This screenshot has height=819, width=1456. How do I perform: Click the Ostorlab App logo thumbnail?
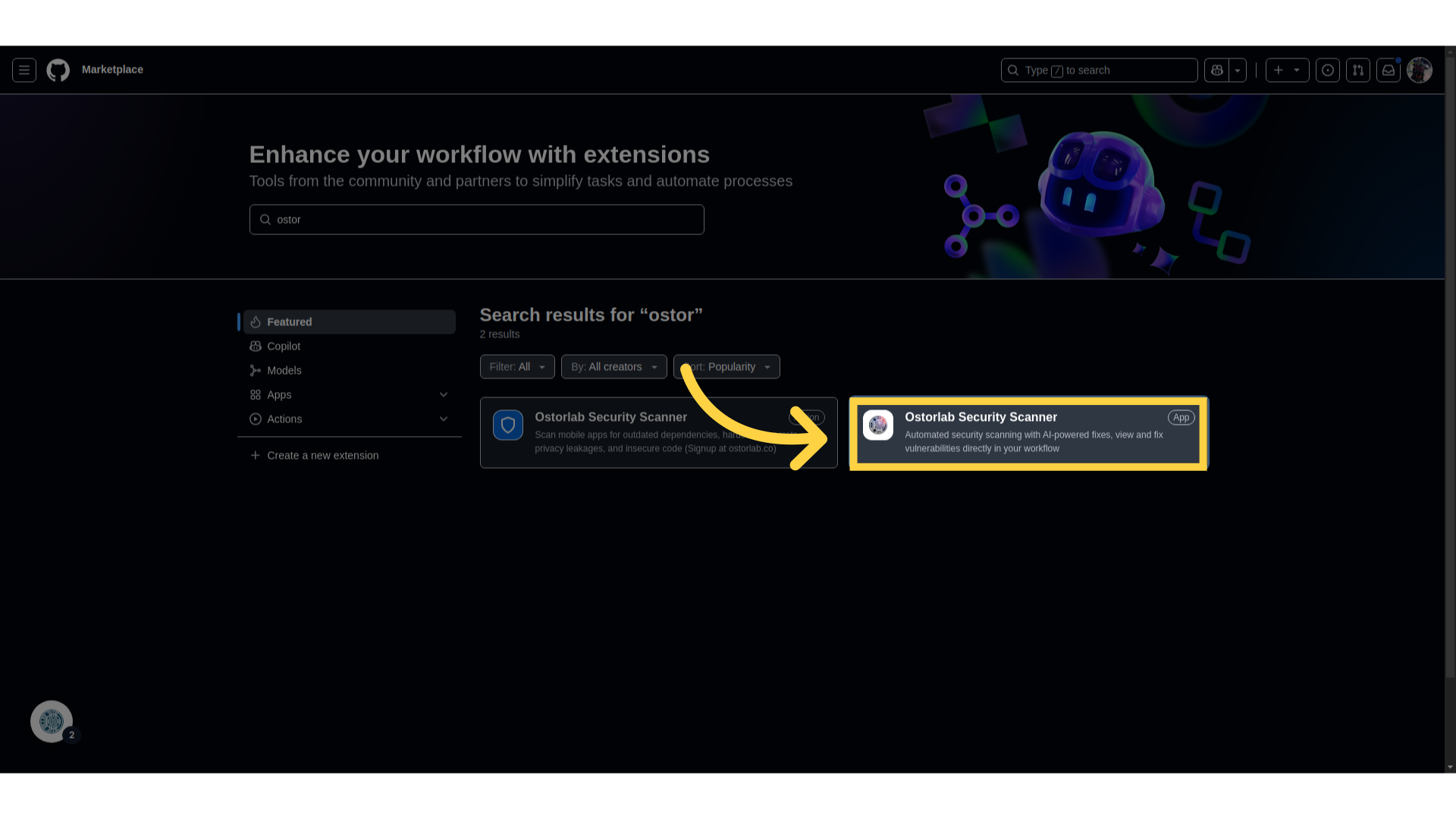(878, 425)
